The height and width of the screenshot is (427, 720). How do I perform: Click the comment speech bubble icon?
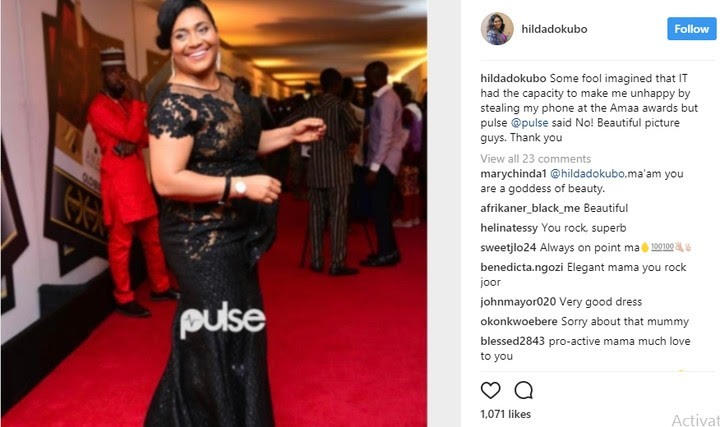point(523,390)
